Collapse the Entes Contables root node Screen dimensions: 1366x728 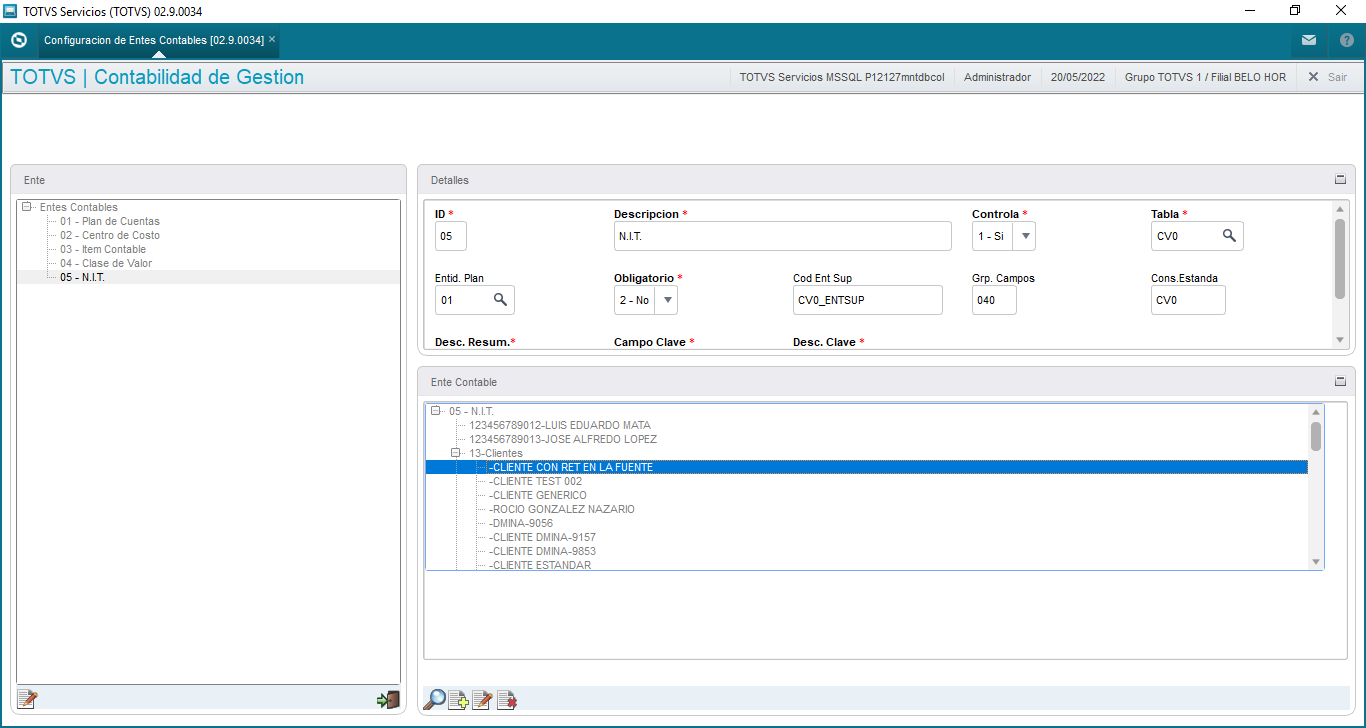click(26, 207)
